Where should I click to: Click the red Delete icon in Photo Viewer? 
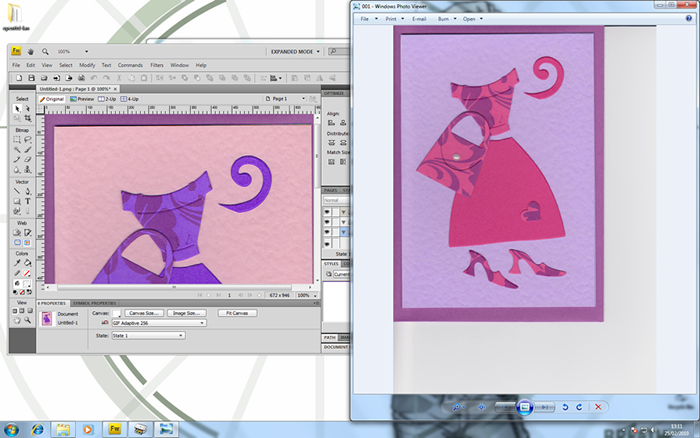click(x=598, y=407)
